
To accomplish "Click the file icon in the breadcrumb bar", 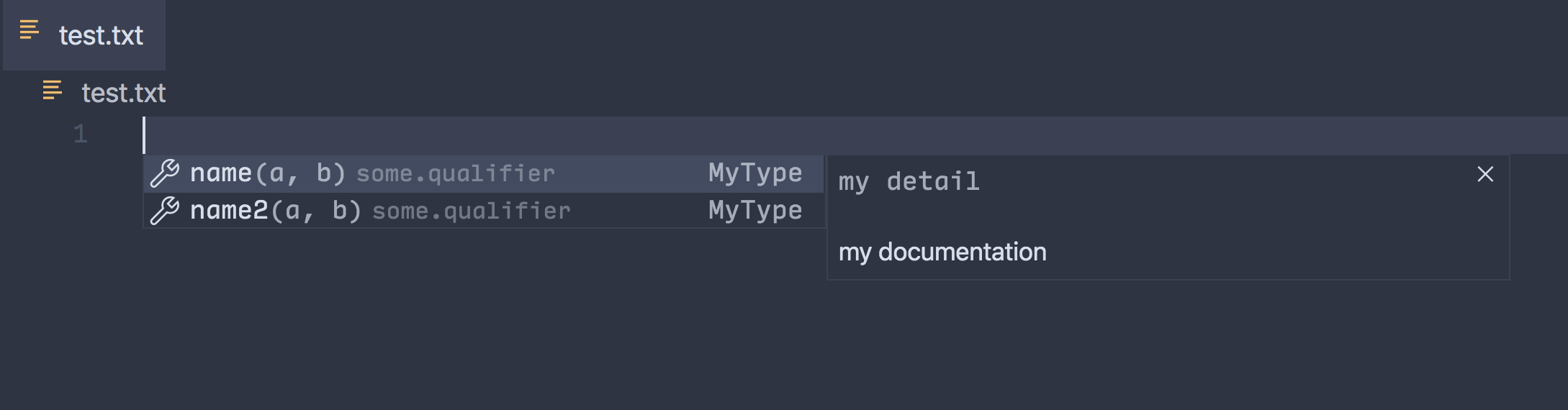I will [x=53, y=91].
